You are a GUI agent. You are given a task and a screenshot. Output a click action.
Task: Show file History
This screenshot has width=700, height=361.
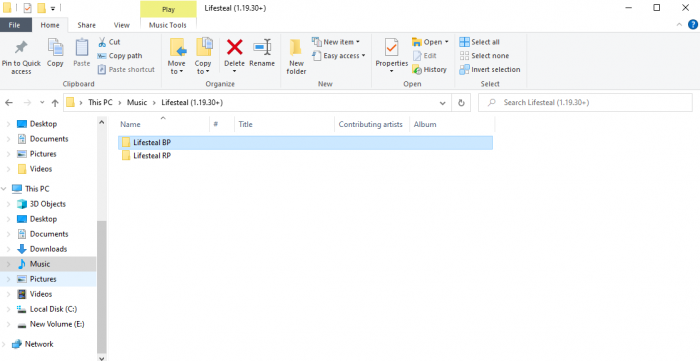point(429,69)
